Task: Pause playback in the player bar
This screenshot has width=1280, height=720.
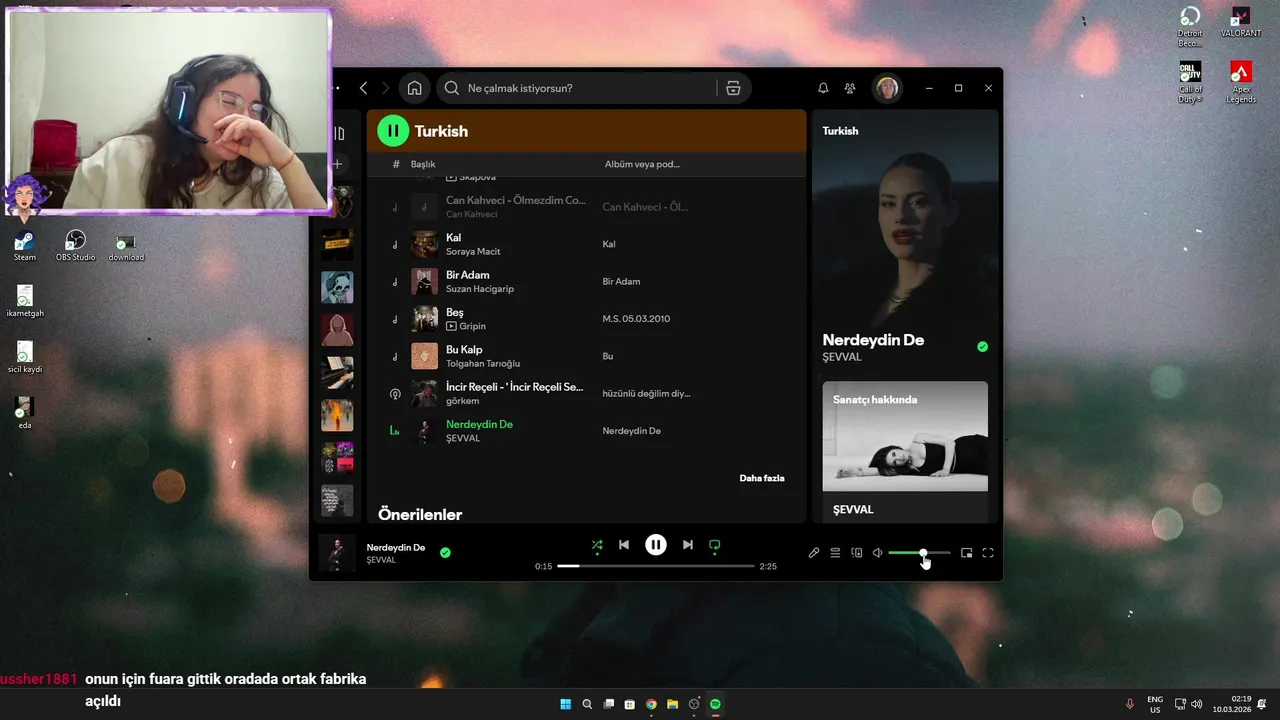Action: pyautogui.click(x=656, y=545)
